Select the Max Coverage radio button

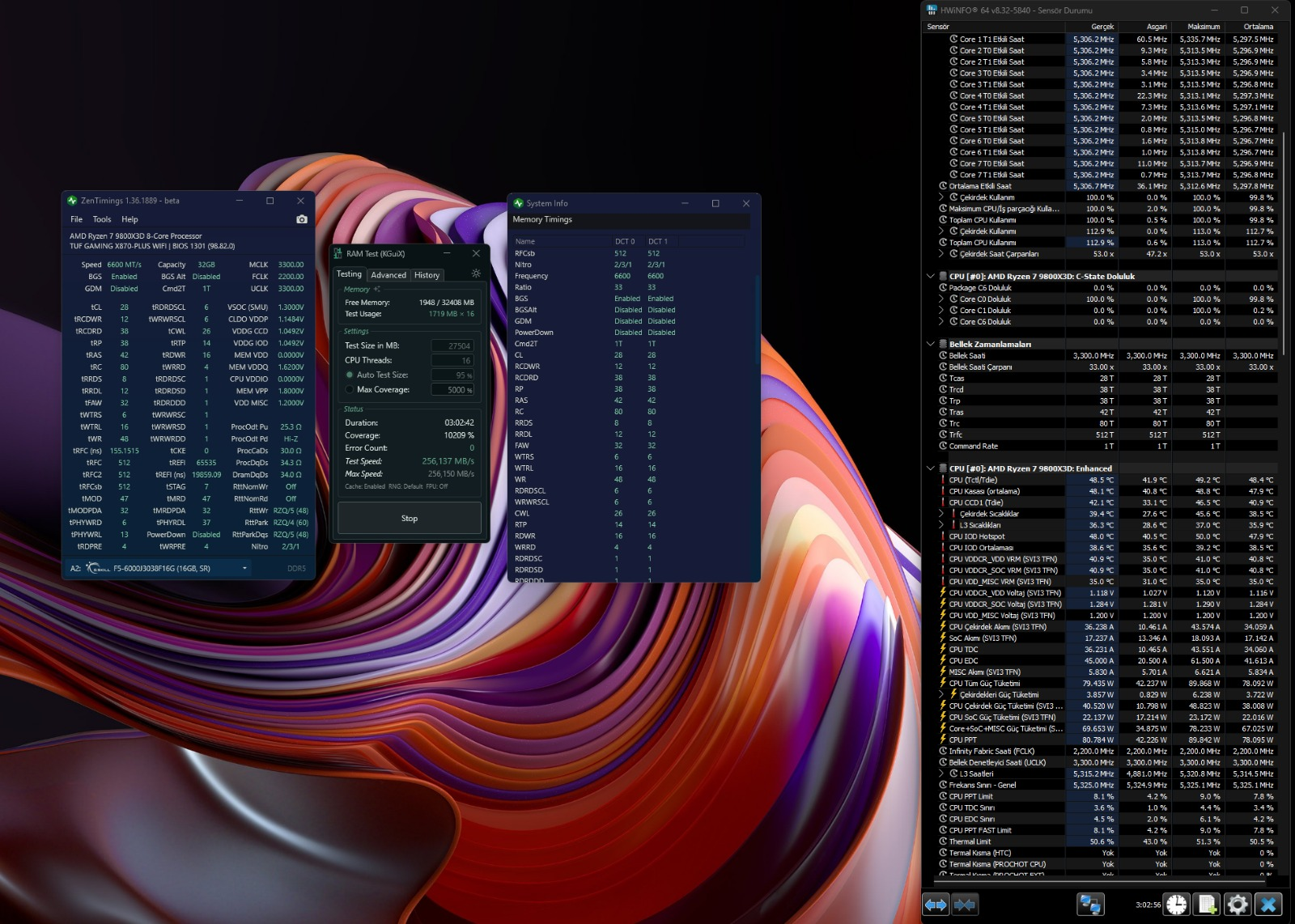[x=350, y=389]
